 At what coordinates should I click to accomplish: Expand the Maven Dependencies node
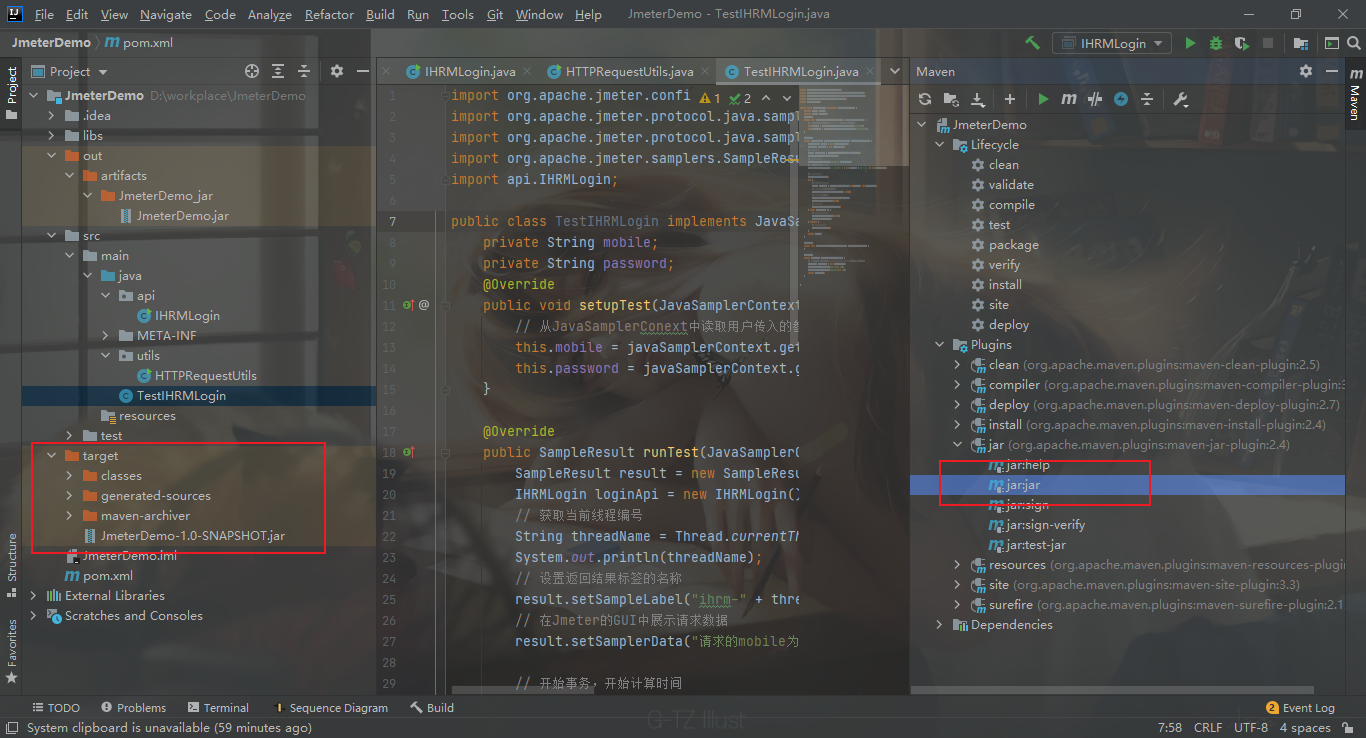(x=939, y=625)
